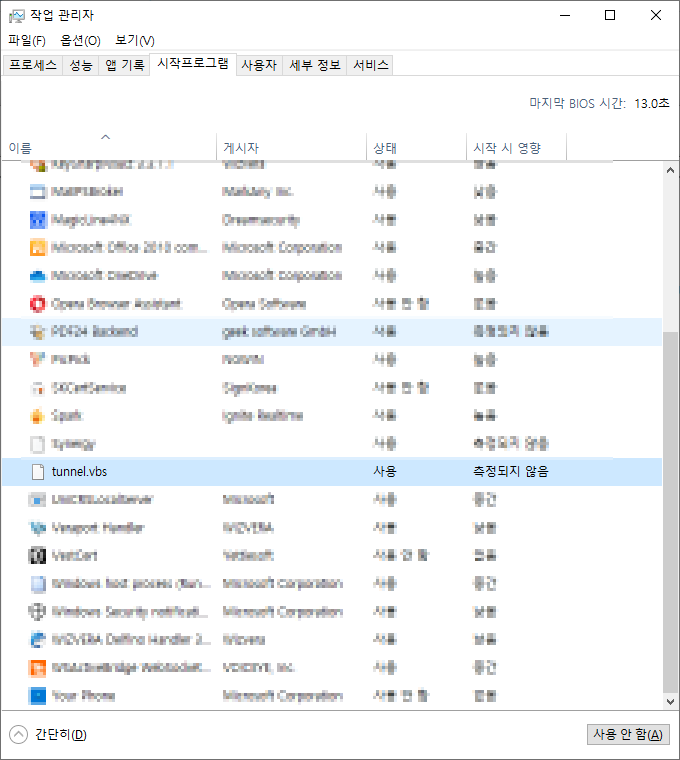Image resolution: width=680 pixels, height=760 pixels.
Task: Click the PDF24 Backend row icon
Action: pos(37,332)
